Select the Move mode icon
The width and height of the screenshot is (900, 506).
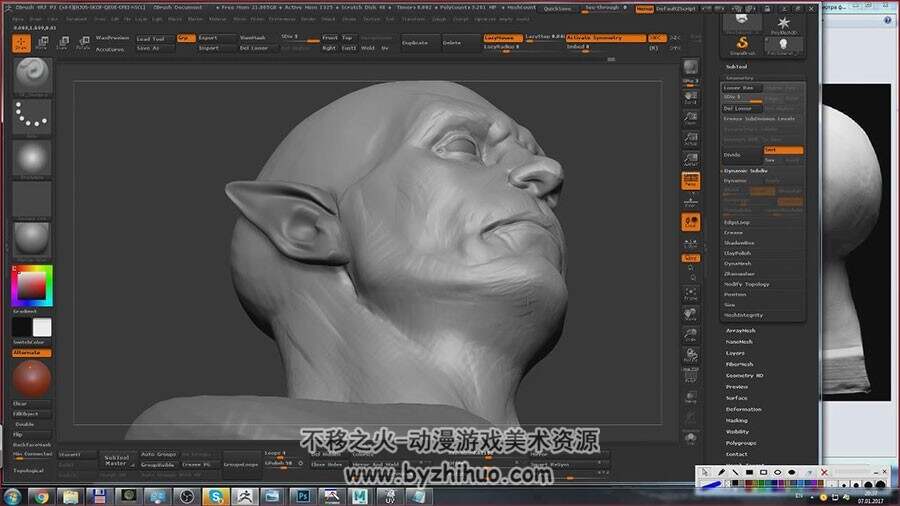coord(42,43)
